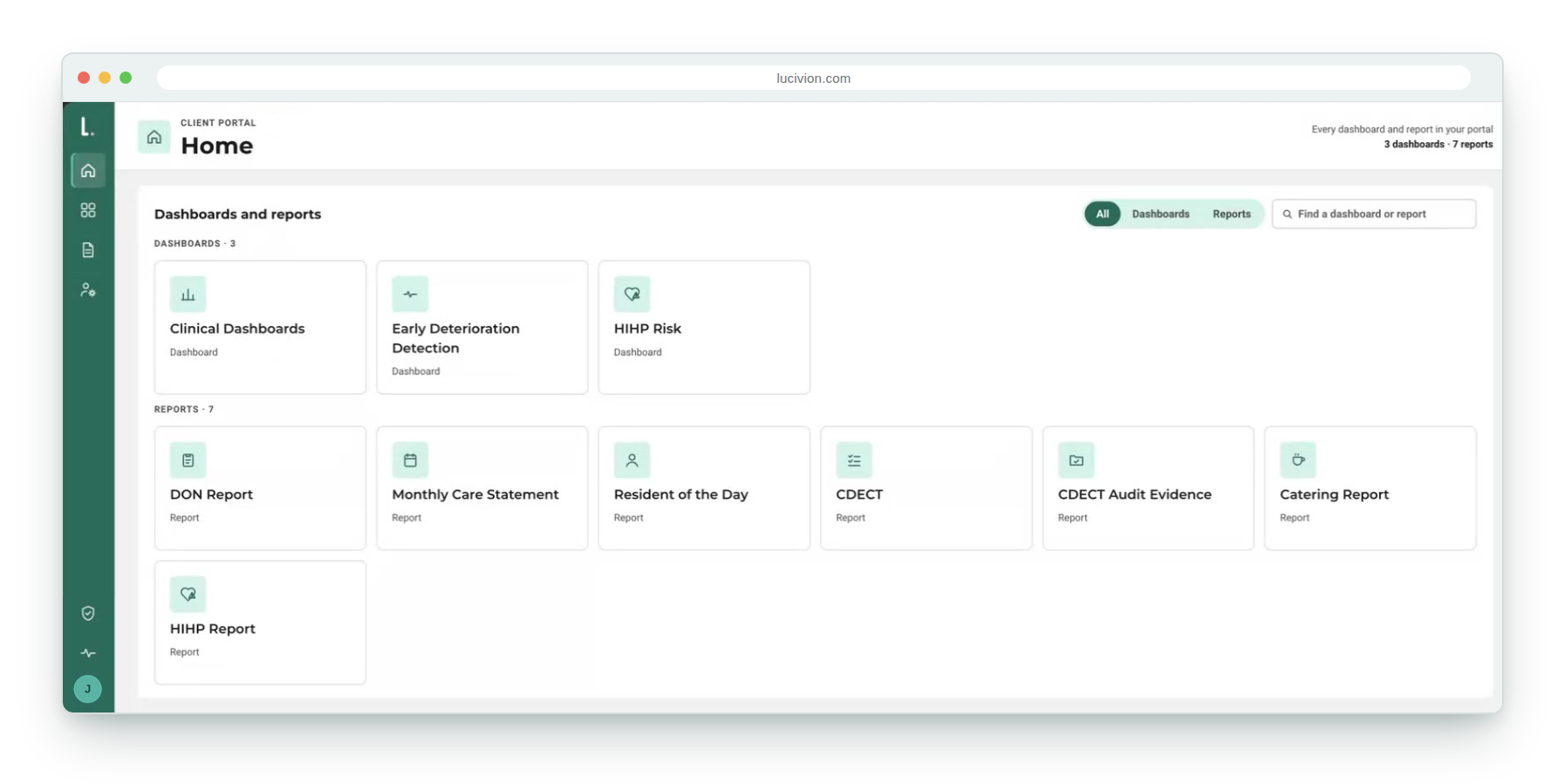Image resolution: width=1565 pixels, height=784 pixels.
Task: Click the person icon on Resident of the Day
Action: pos(632,460)
